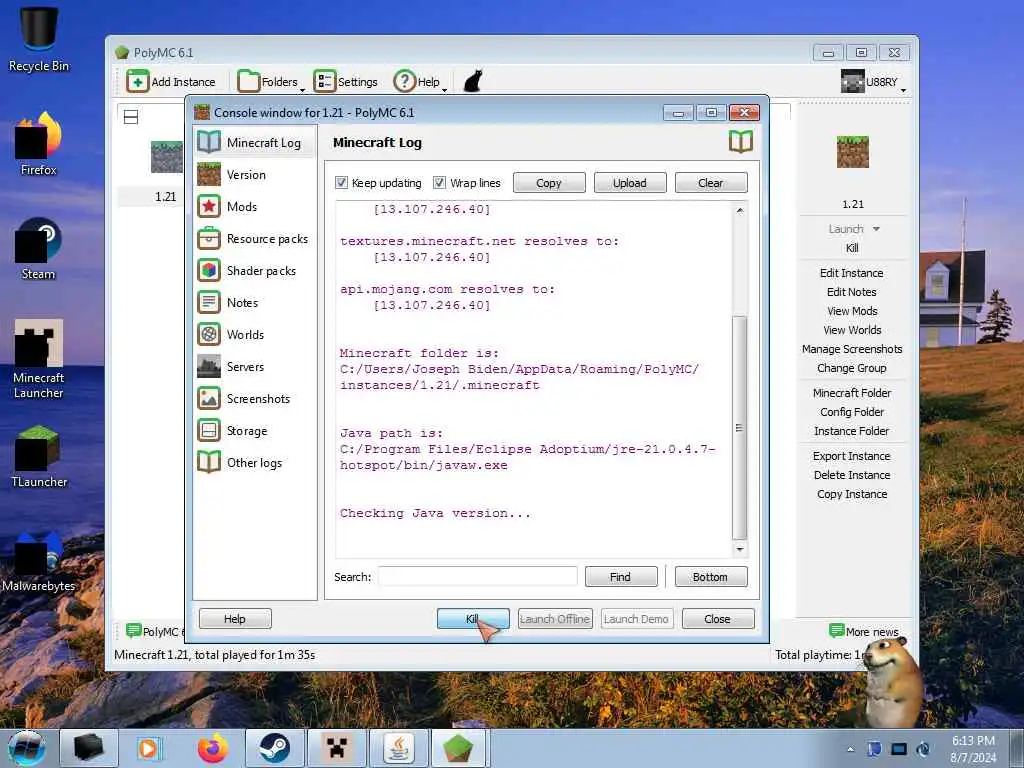This screenshot has width=1024, height=768.
Task: Open TLauncher desktop icon
Action: [39, 456]
